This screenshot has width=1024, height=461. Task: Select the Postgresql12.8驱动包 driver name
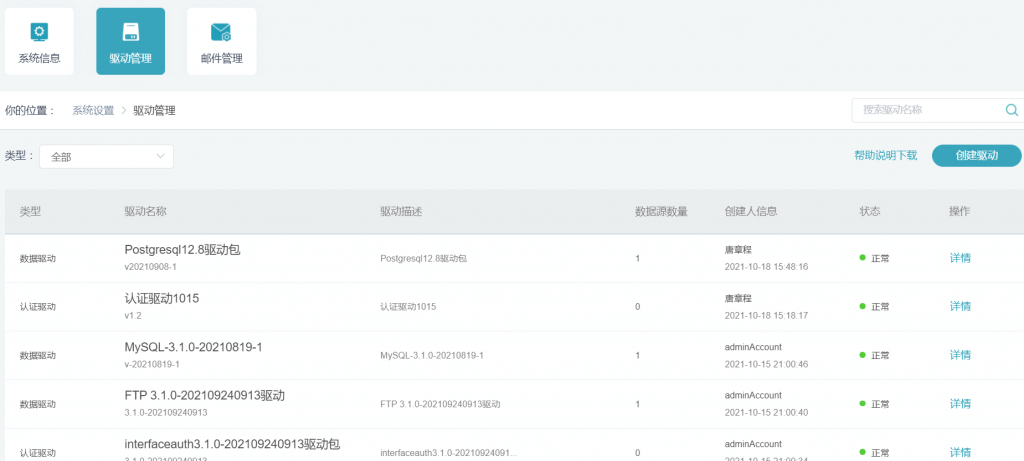(x=183, y=250)
